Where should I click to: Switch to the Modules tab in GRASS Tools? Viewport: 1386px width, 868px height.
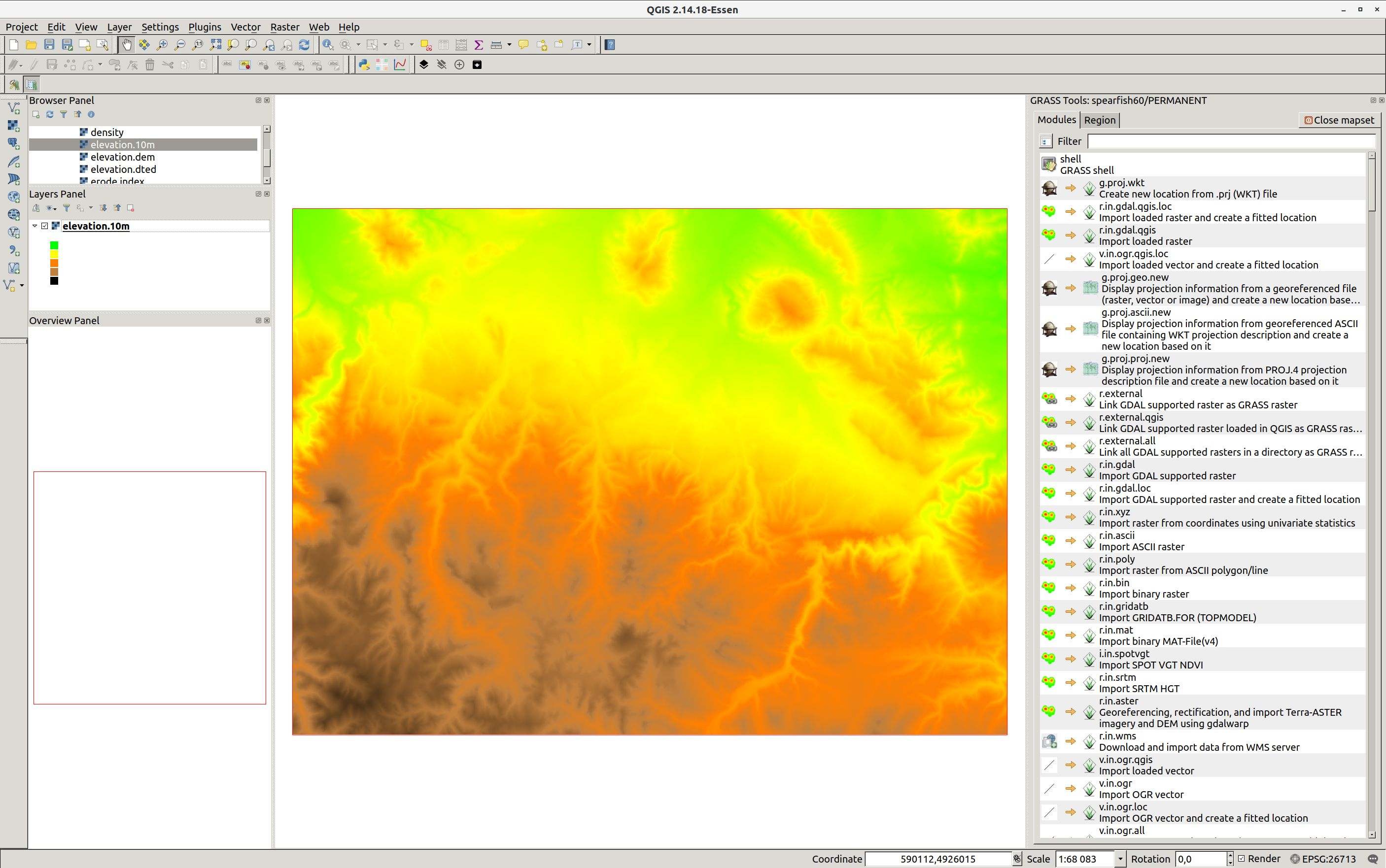1056,119
